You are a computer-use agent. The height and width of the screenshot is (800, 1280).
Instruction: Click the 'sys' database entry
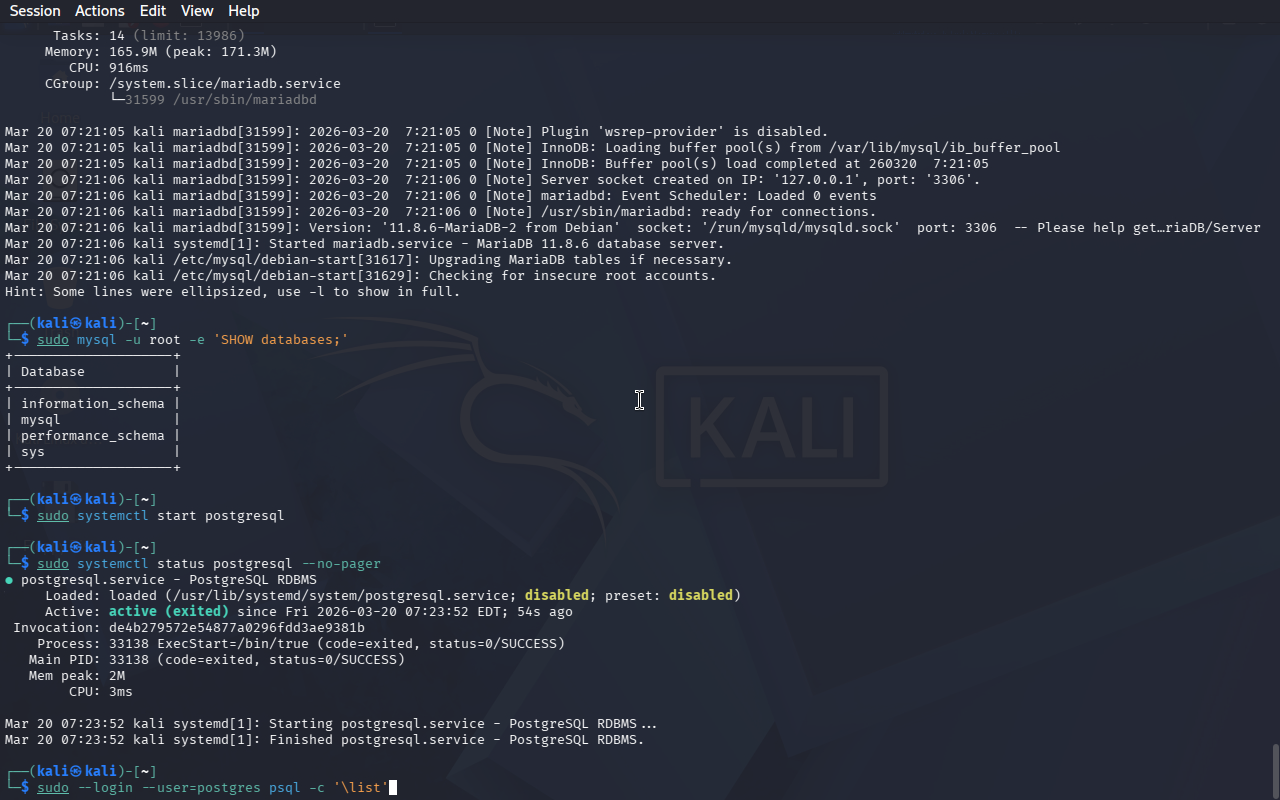pos(33,452)
